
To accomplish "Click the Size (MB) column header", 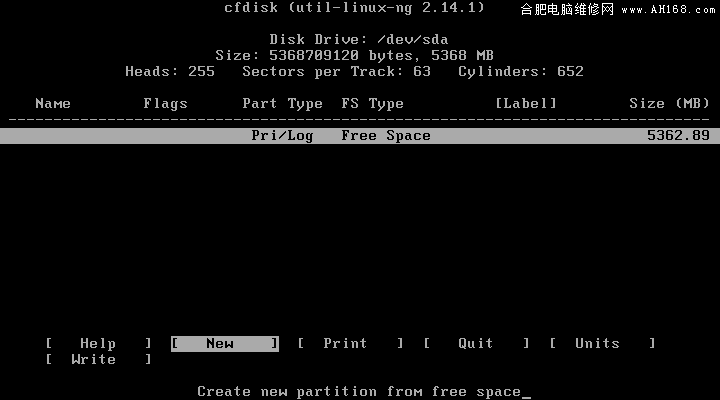I will click(x=669, y=103).
